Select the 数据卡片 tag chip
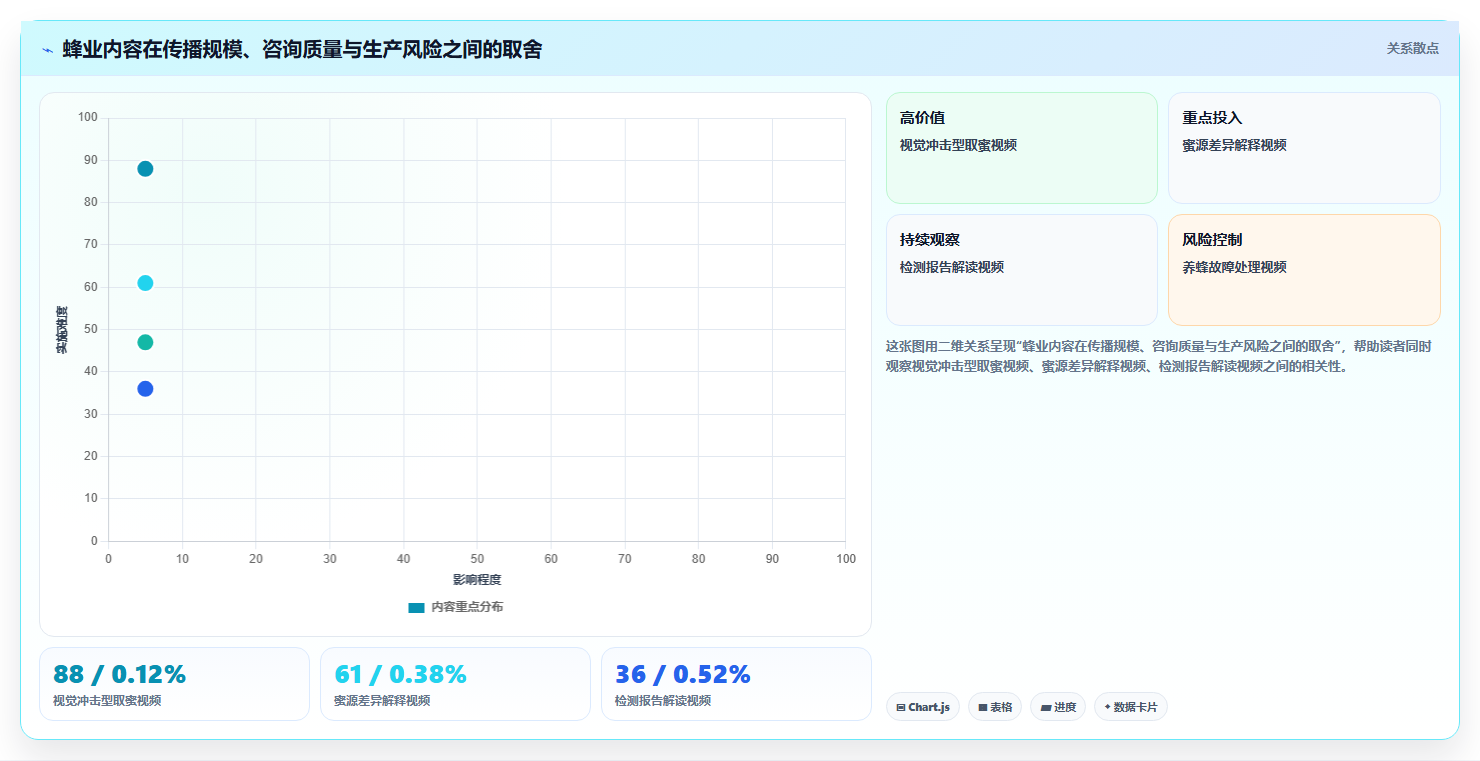Screen dimensions: 1480x761 [x=1130, y=707]
